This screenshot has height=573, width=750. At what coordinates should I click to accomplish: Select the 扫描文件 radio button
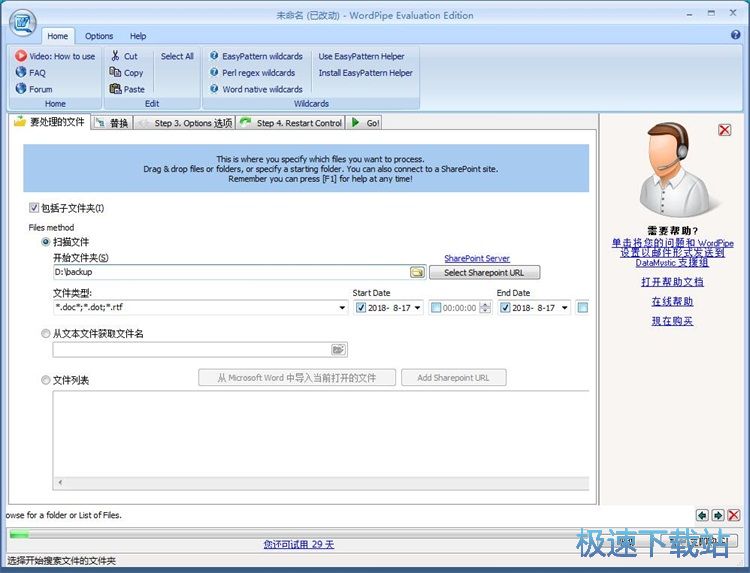45,242
